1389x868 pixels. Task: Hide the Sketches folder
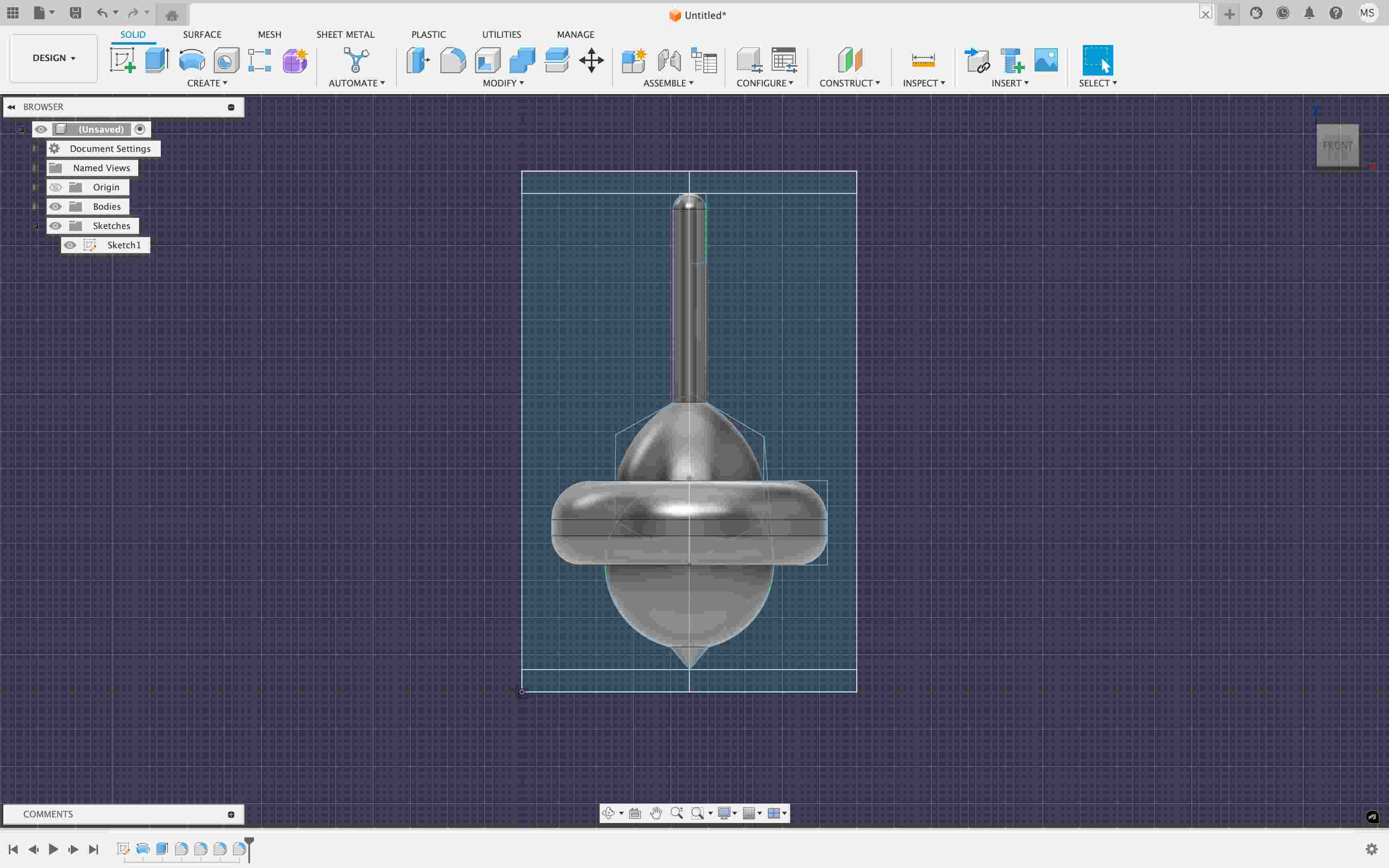click(x=55, y=225)
